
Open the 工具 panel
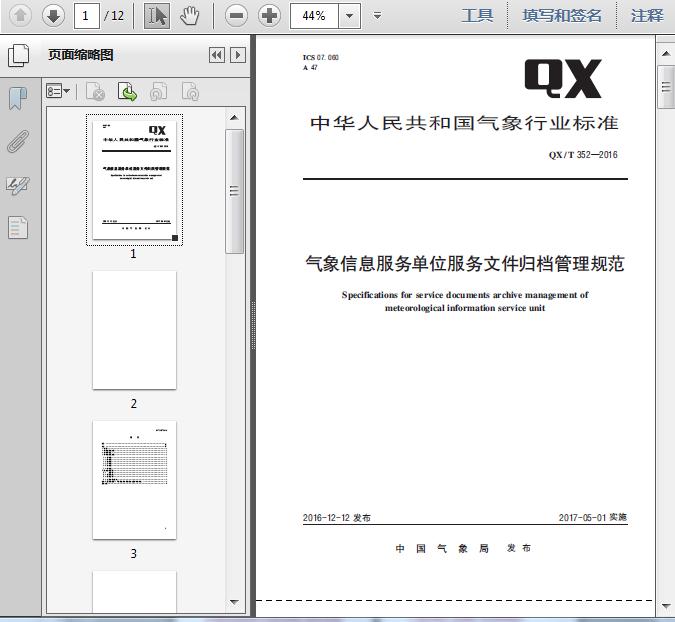(x=477, y=16)
